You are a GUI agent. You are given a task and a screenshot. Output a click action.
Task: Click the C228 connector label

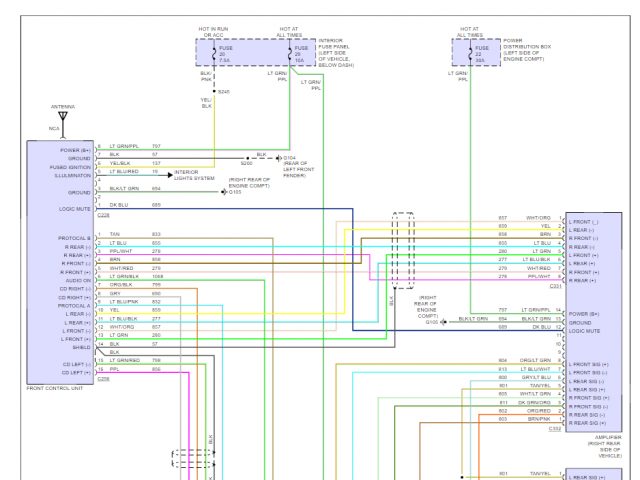pos(103,214)
